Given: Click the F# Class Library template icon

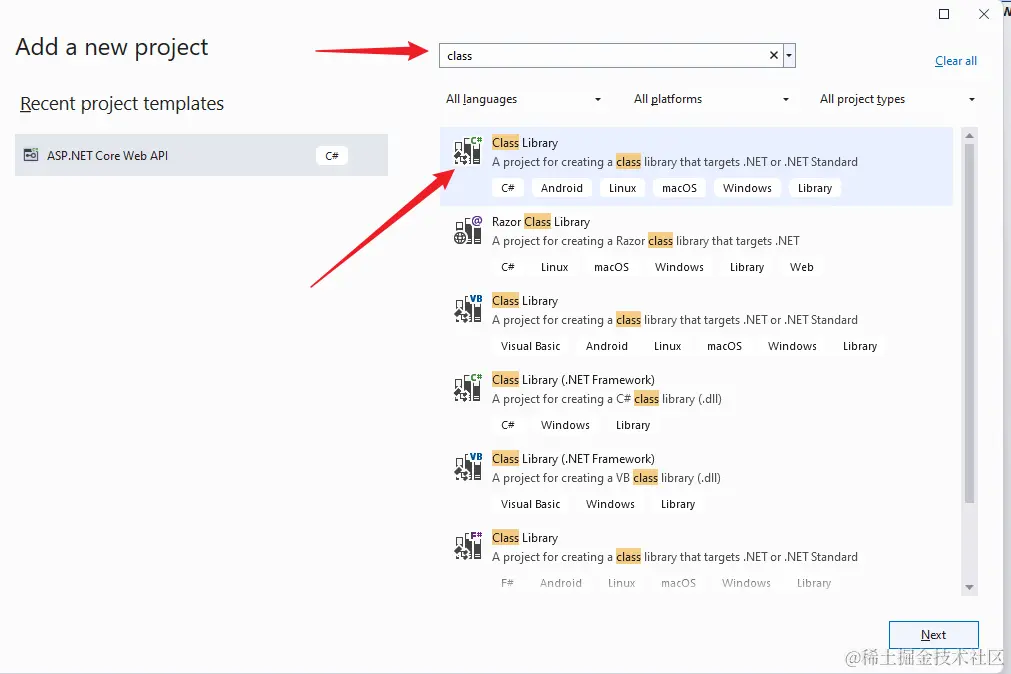Looking at the screenshot, I should pos(468,546).
